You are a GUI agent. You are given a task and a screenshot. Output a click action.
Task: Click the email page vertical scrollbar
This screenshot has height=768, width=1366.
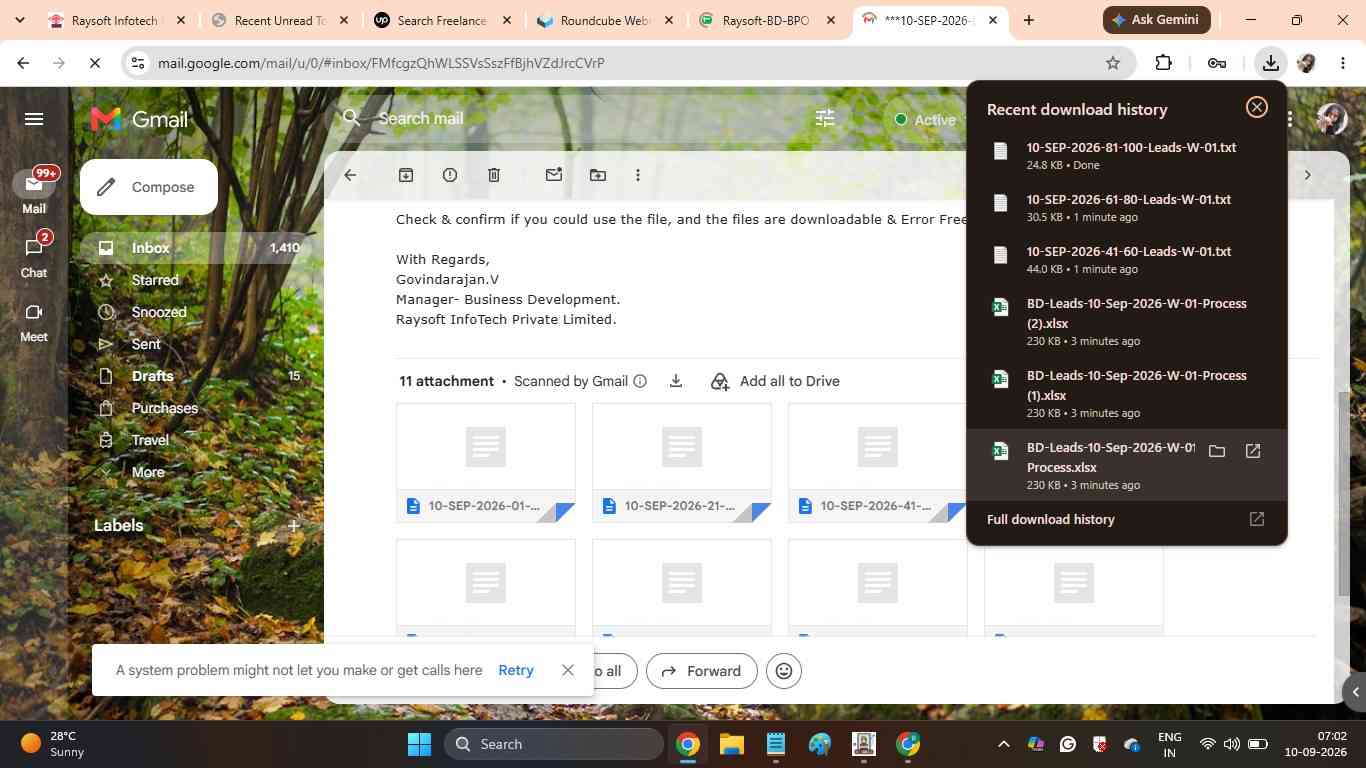coord(1343,490)
